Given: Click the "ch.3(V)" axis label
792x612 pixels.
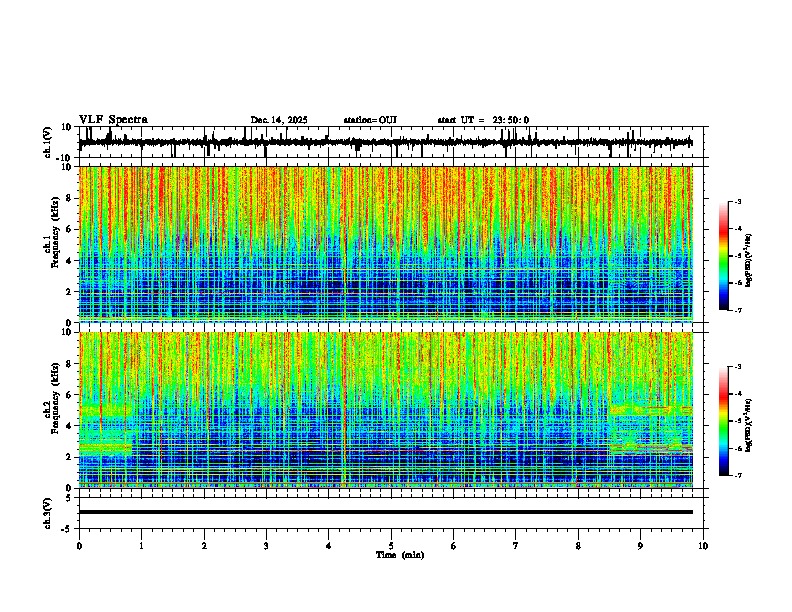Looking at the screenshot, I should tap(47, 513).
